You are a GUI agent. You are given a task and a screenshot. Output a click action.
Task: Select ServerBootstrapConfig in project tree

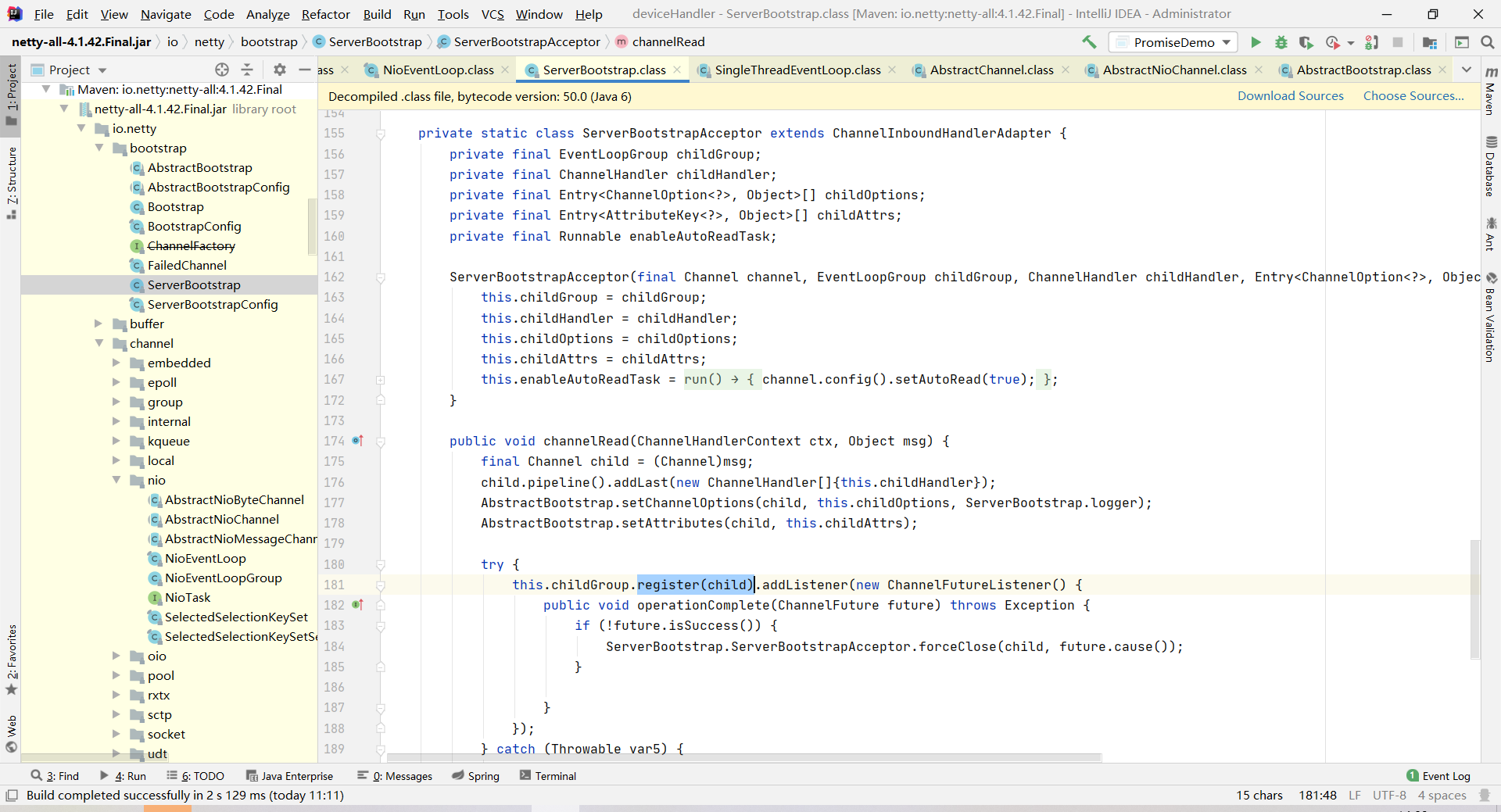point(212,304)
